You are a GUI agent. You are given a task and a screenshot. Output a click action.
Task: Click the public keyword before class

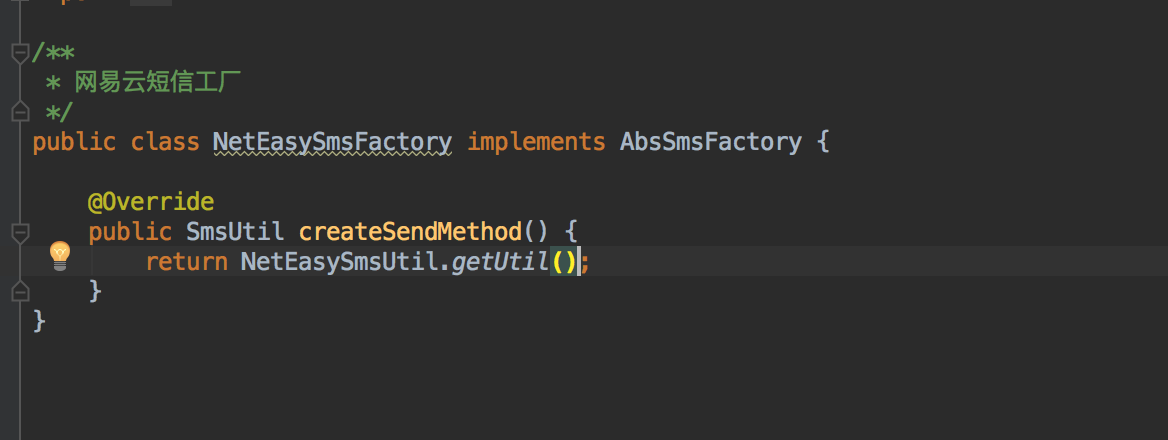coord(74,142)
